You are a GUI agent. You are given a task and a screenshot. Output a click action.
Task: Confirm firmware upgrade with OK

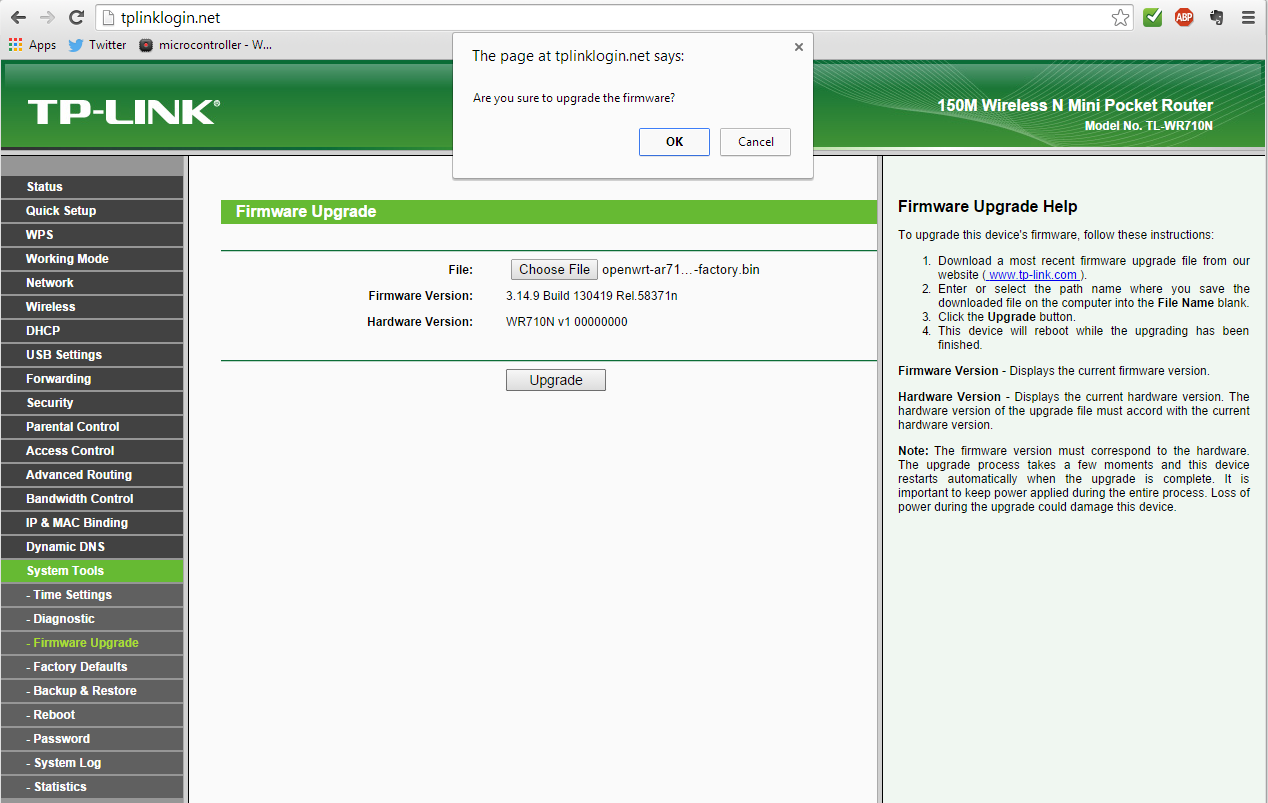(x=674, y=142)
